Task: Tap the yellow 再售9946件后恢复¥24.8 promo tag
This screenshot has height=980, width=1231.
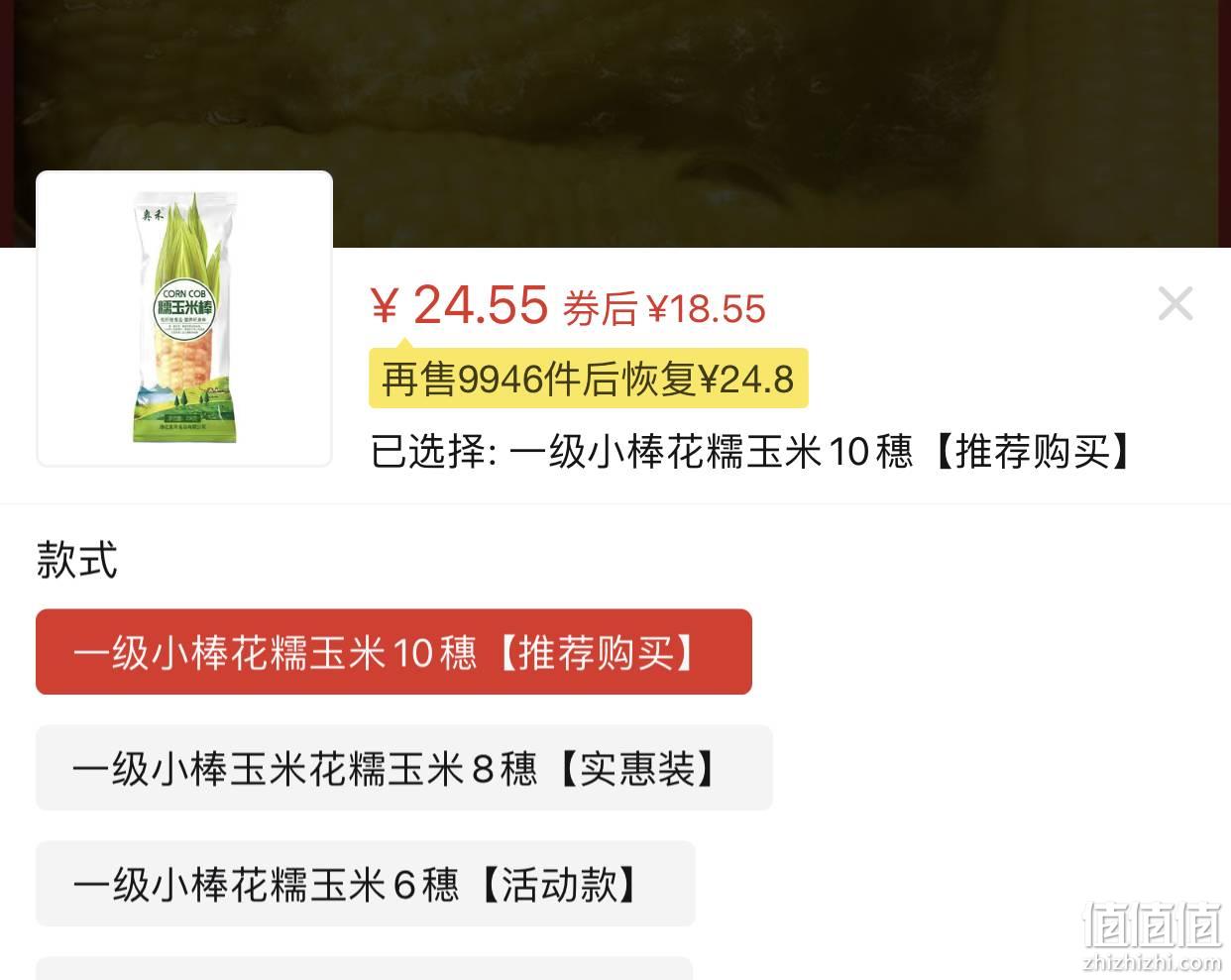Action: 589,379
